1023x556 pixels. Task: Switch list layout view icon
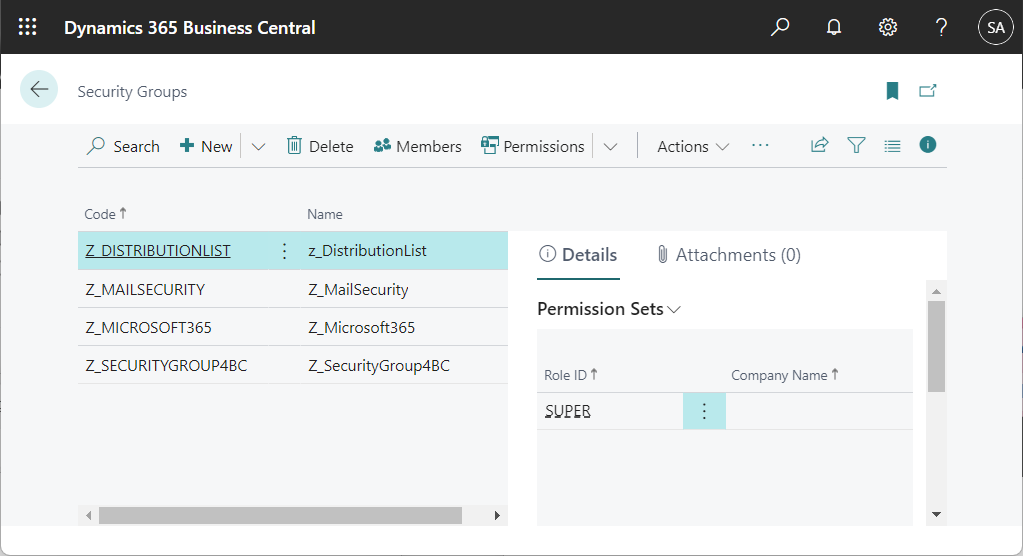coord(892,145)
